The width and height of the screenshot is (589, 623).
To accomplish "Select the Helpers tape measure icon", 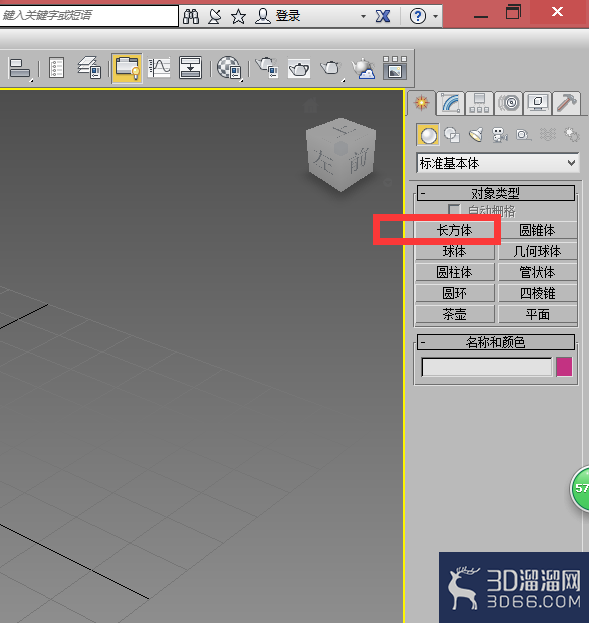I will pos(523,135).
